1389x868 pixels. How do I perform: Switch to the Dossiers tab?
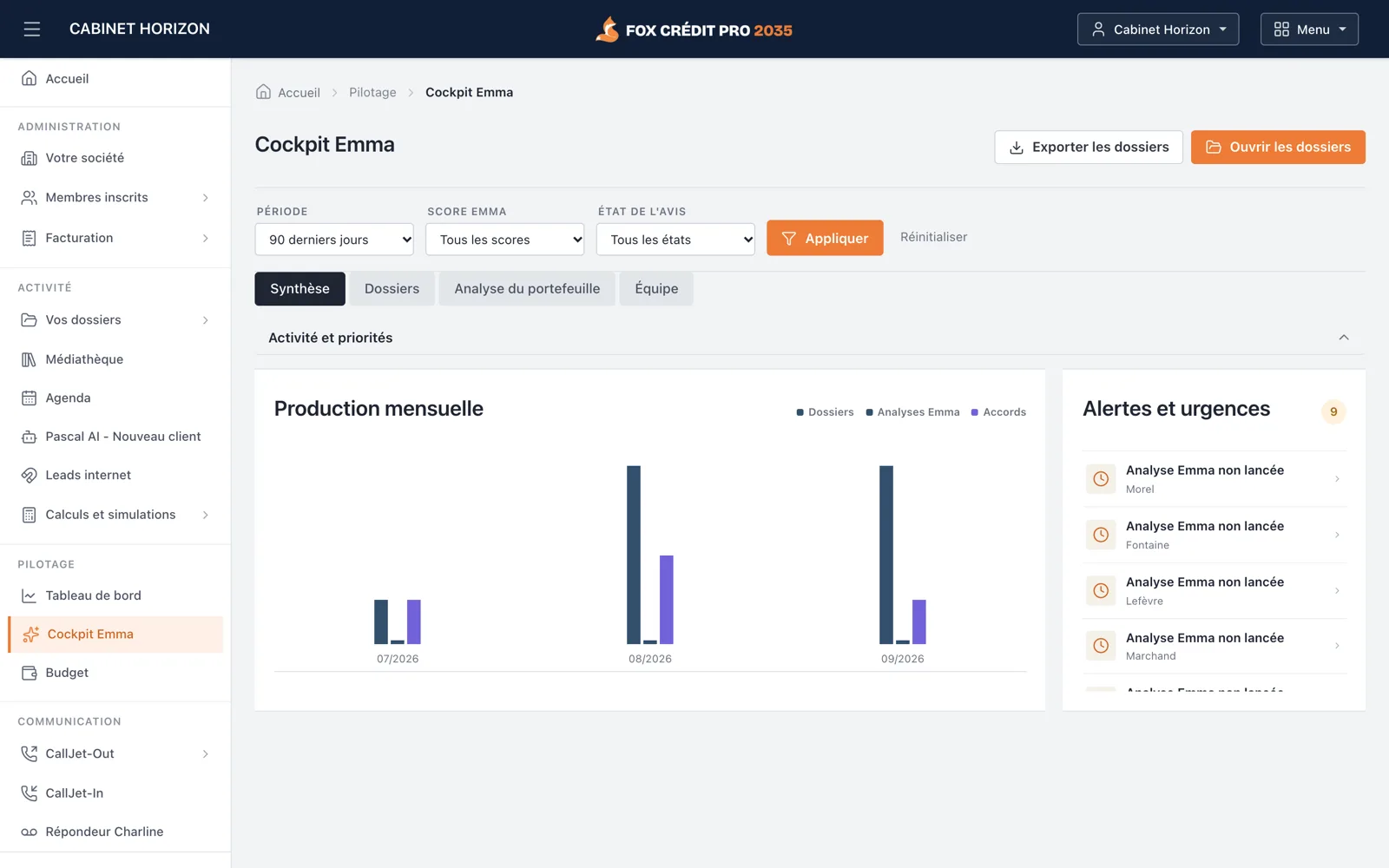[x=392, y=289]
